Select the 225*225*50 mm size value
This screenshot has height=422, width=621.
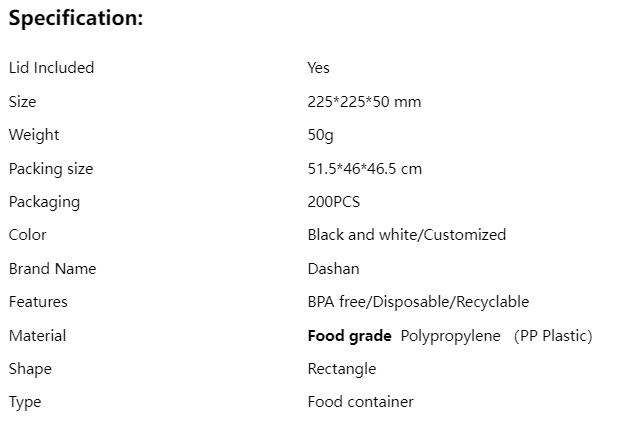(x=364, y=102)
